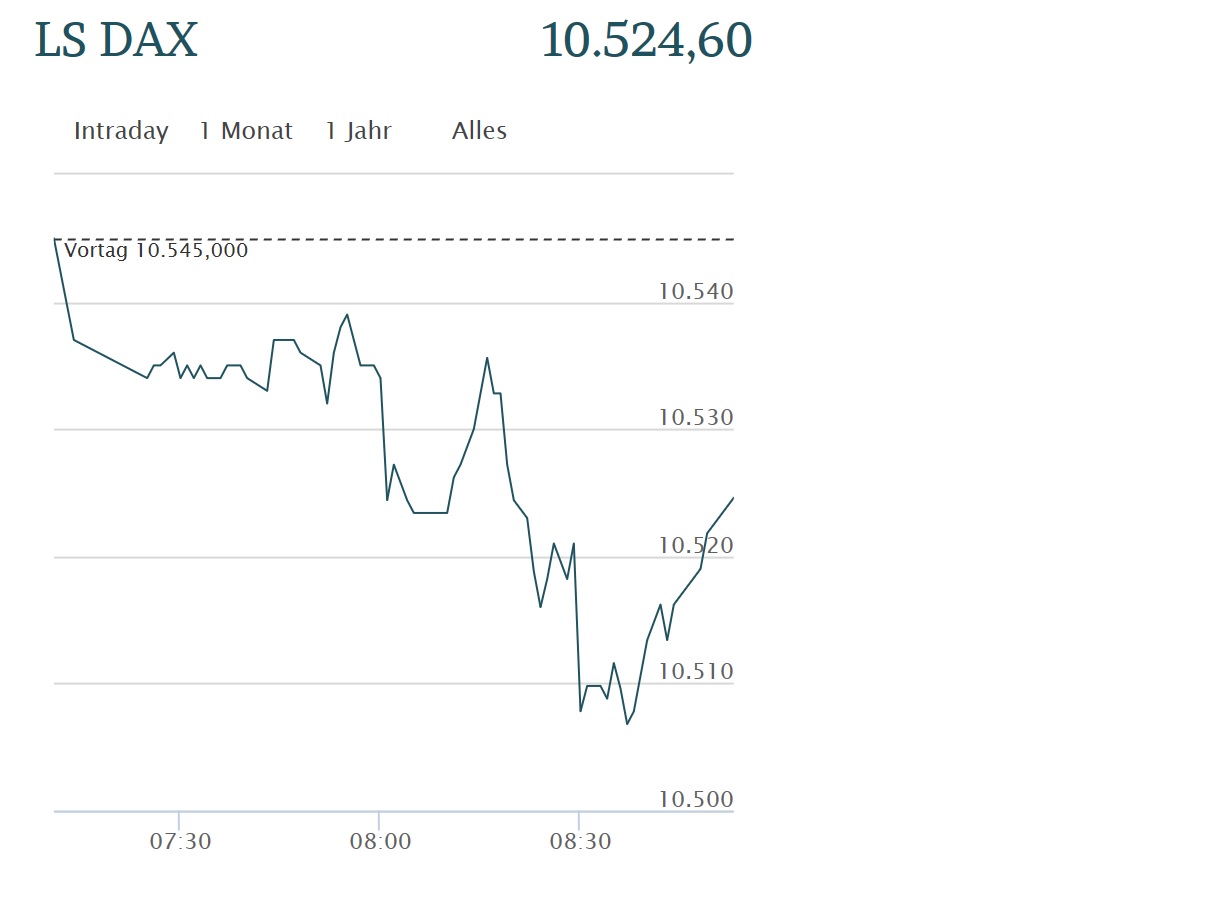Select the current price 10.524,60
Viewport: 1220px width, 906px height.
click(646, 40)
